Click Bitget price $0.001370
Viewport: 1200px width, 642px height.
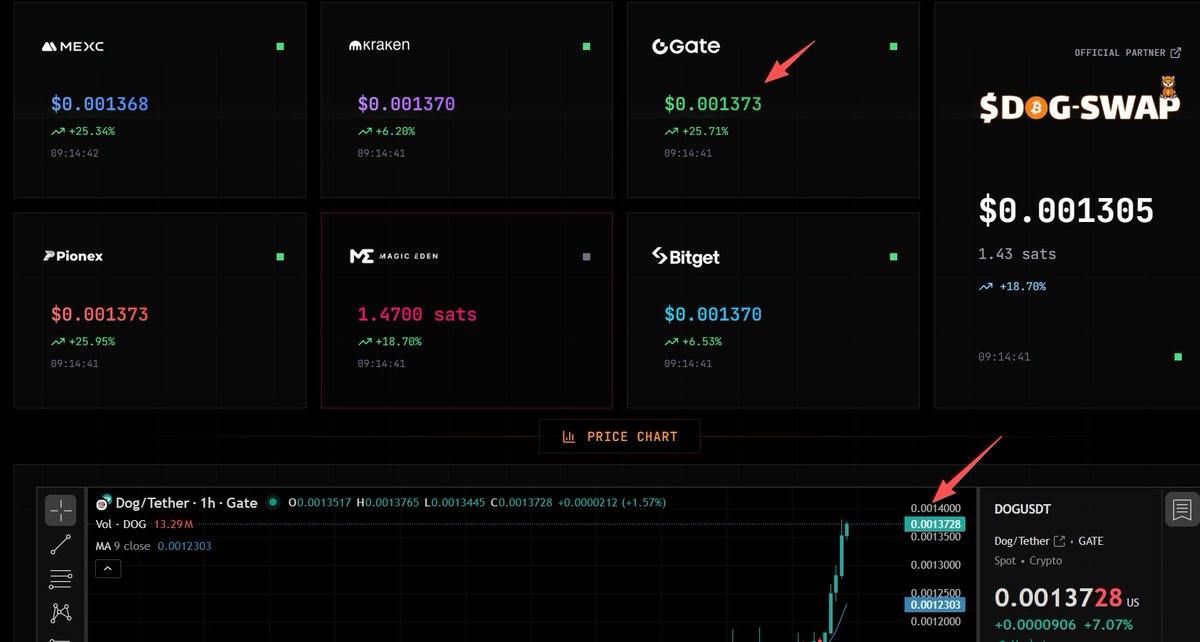click(x=713, y=314)
